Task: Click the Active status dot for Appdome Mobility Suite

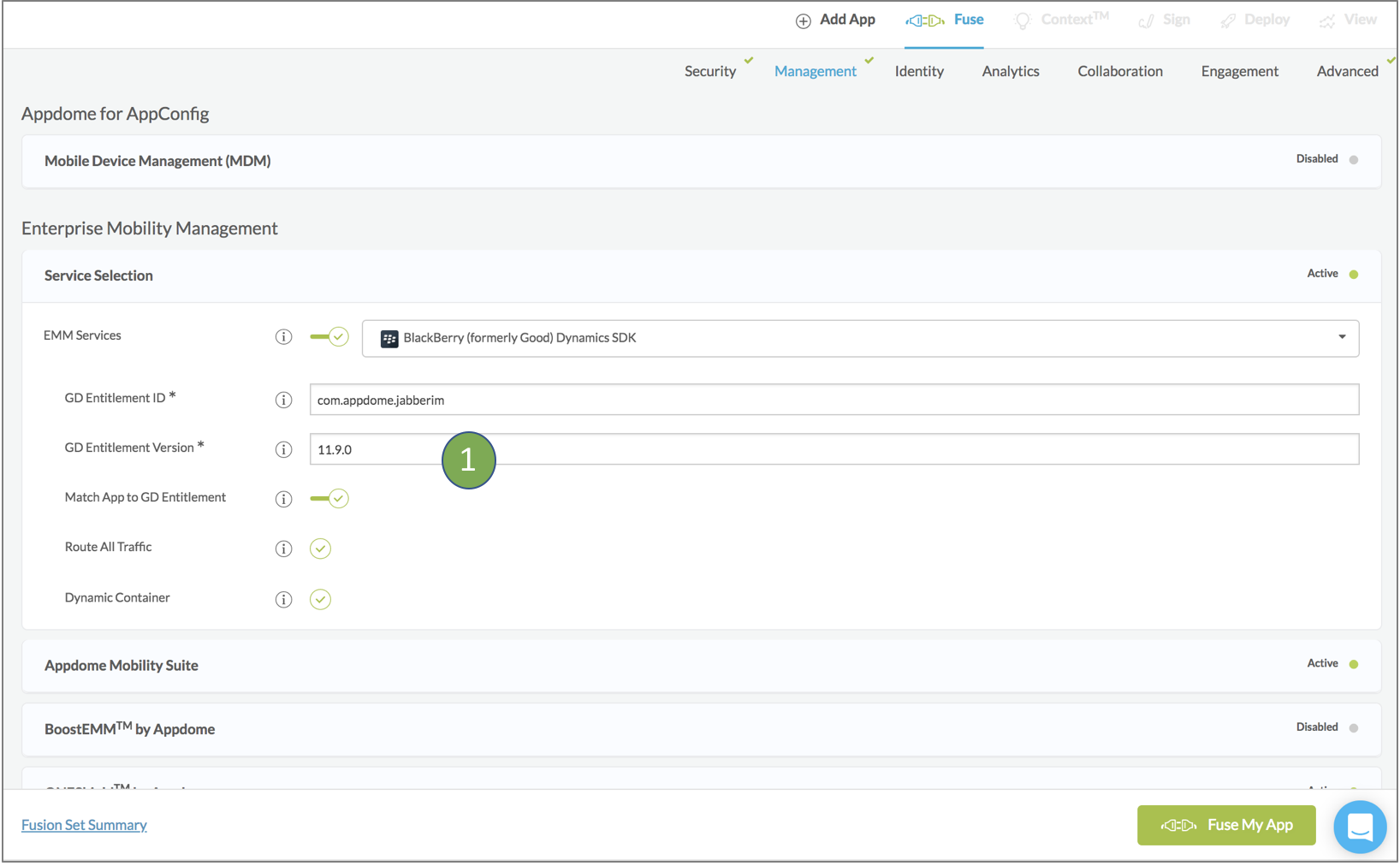Action: point(1354,664)
